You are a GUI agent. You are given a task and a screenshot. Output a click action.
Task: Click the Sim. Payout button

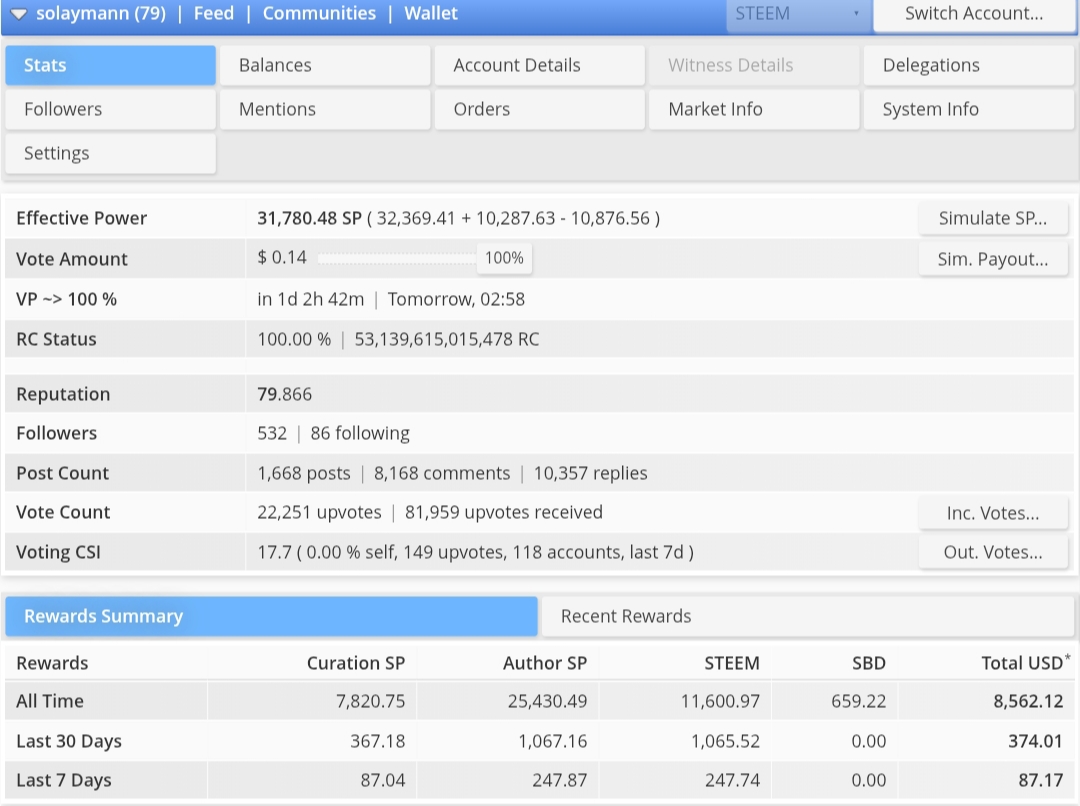[993, 259]
